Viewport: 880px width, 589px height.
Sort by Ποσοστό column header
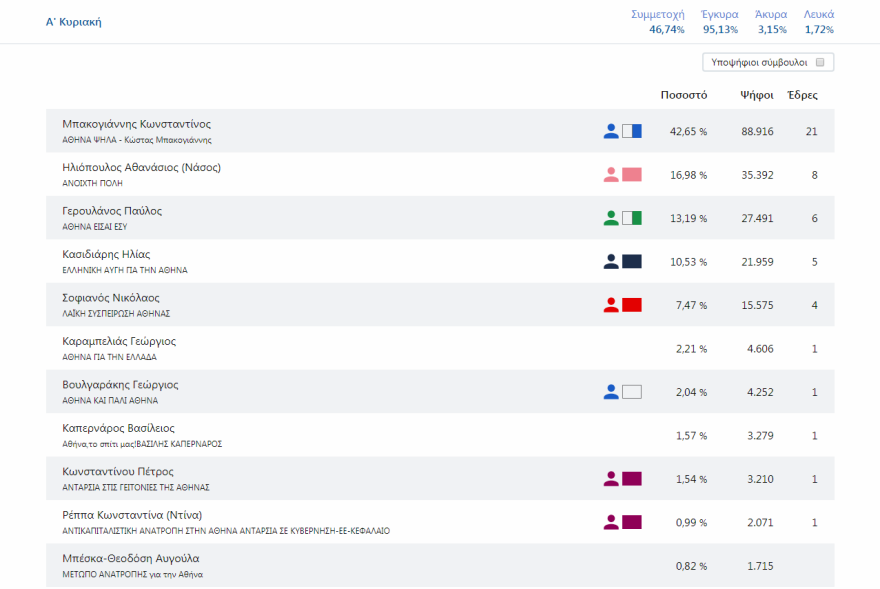click(684, 95)
